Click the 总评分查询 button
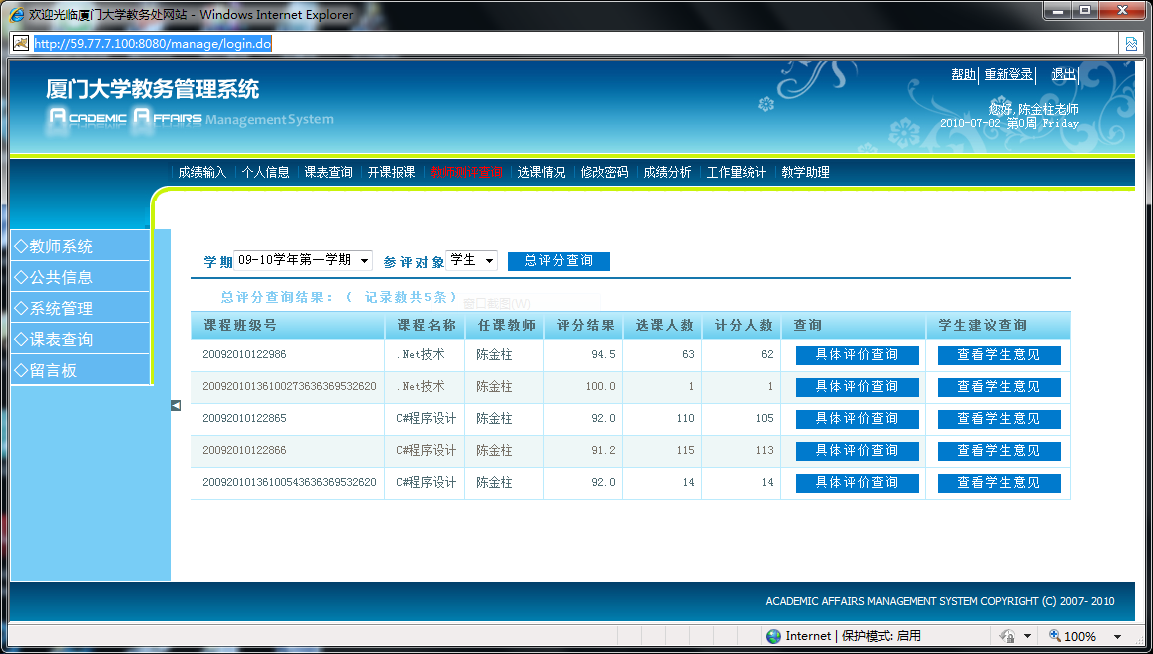The height and width of the screenshot is (654, 1153). point(558,261)
